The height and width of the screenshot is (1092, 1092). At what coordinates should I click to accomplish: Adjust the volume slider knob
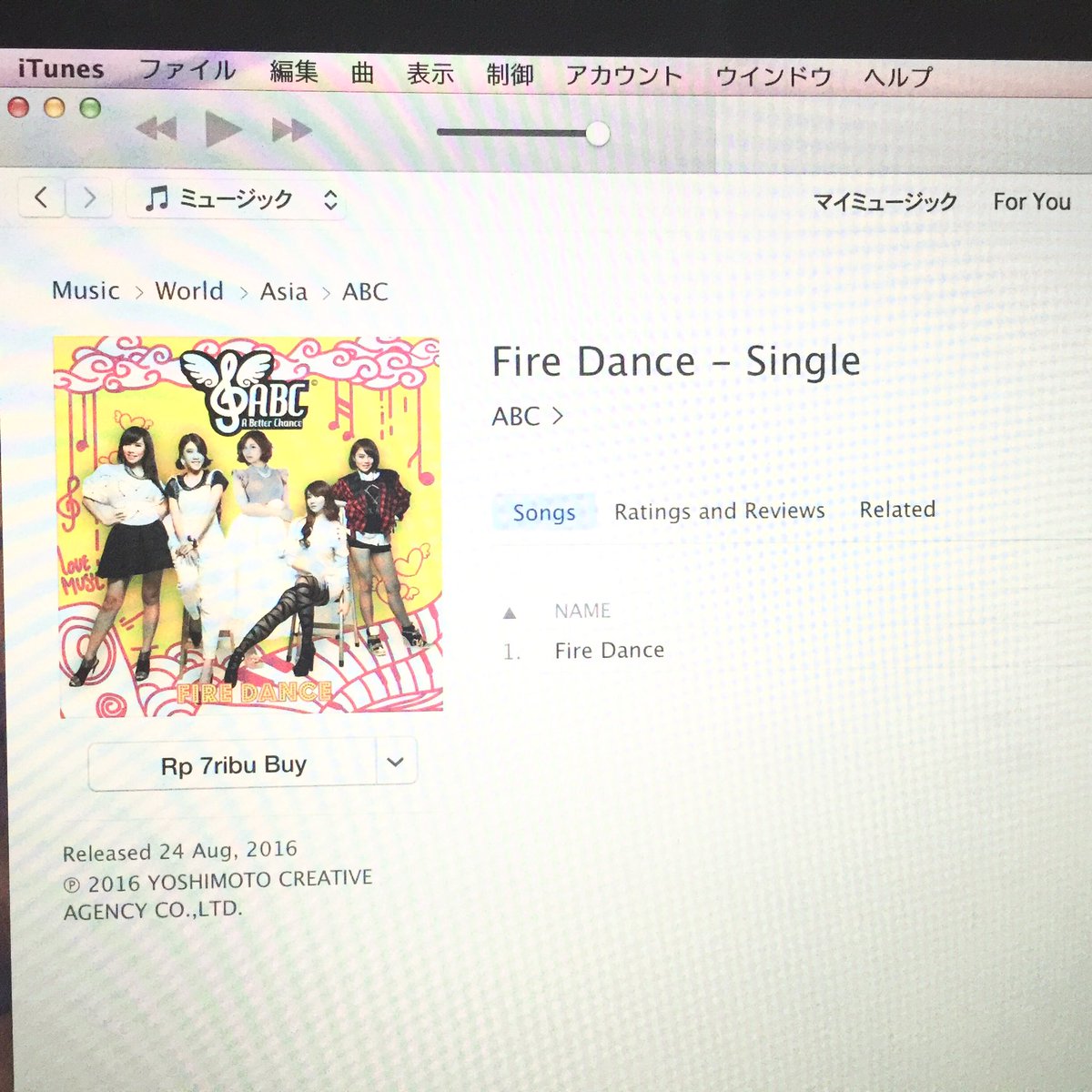[x=598, y=134]
